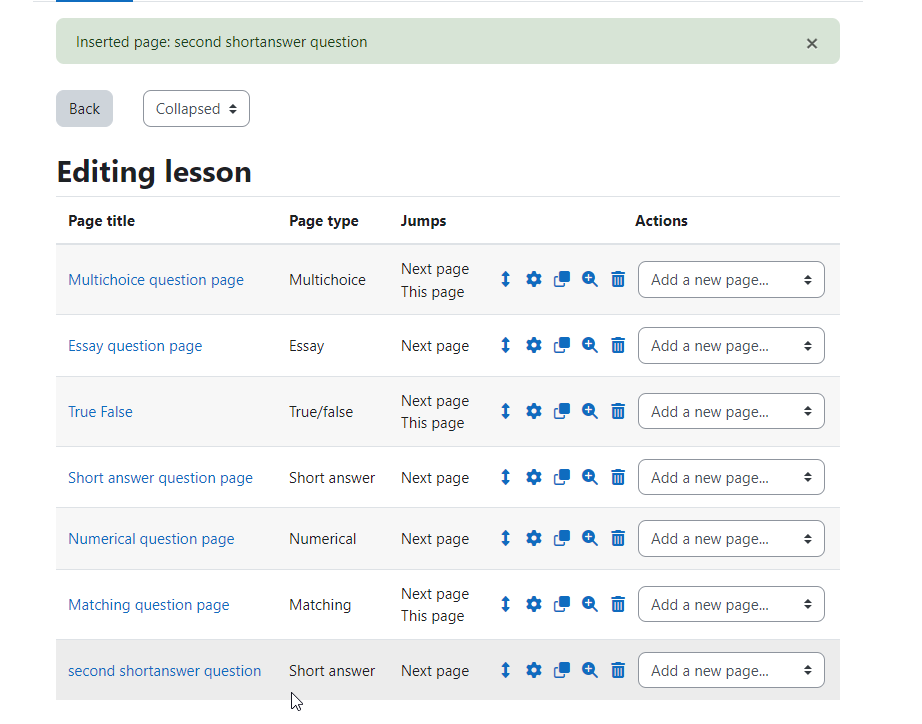Click move icon for Matching question page
The width and height of the screenshot is (922, 724).
(506, 604)
